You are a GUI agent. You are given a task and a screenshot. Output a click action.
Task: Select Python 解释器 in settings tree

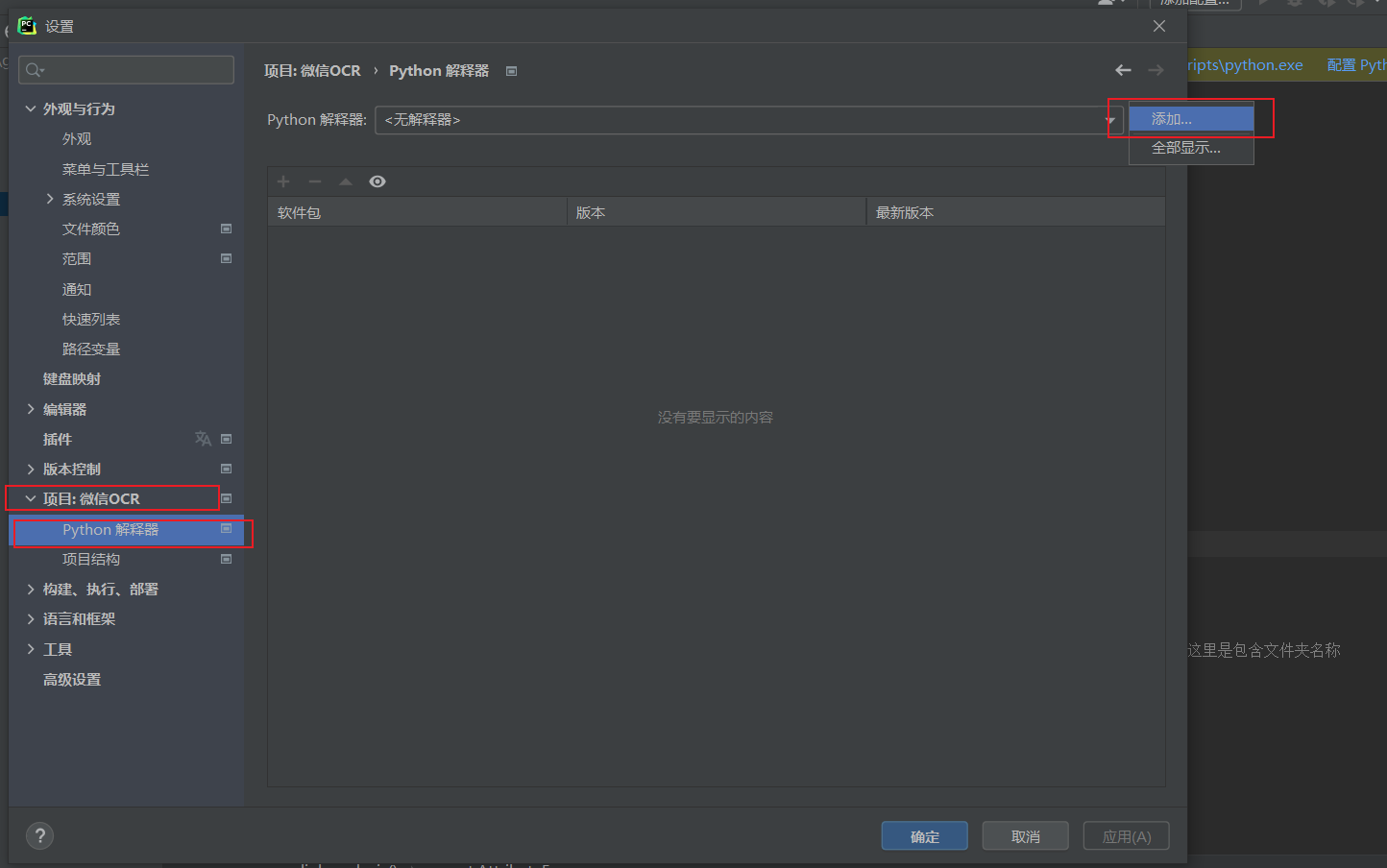(x=127, y=529)
